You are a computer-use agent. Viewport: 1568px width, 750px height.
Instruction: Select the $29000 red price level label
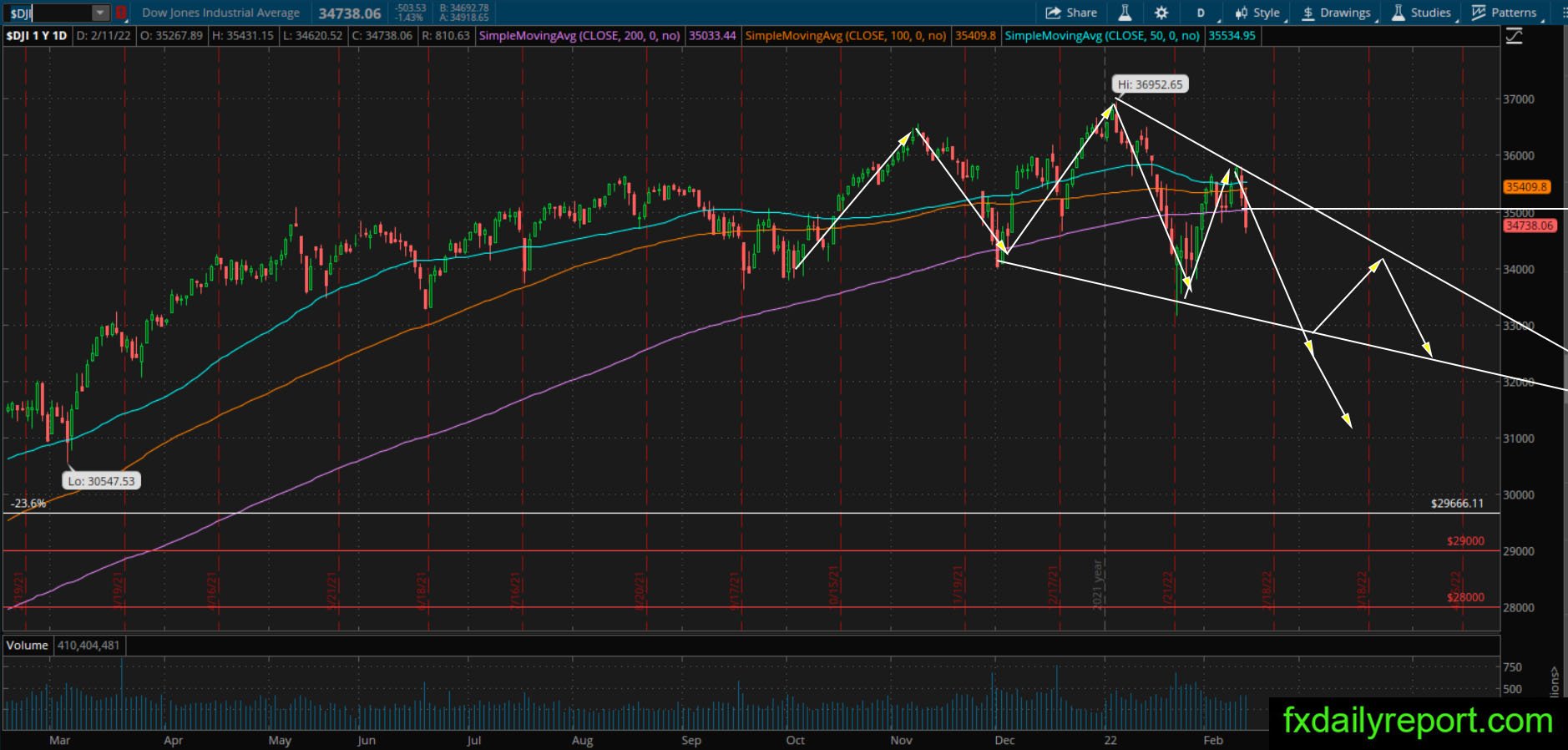1465,541
